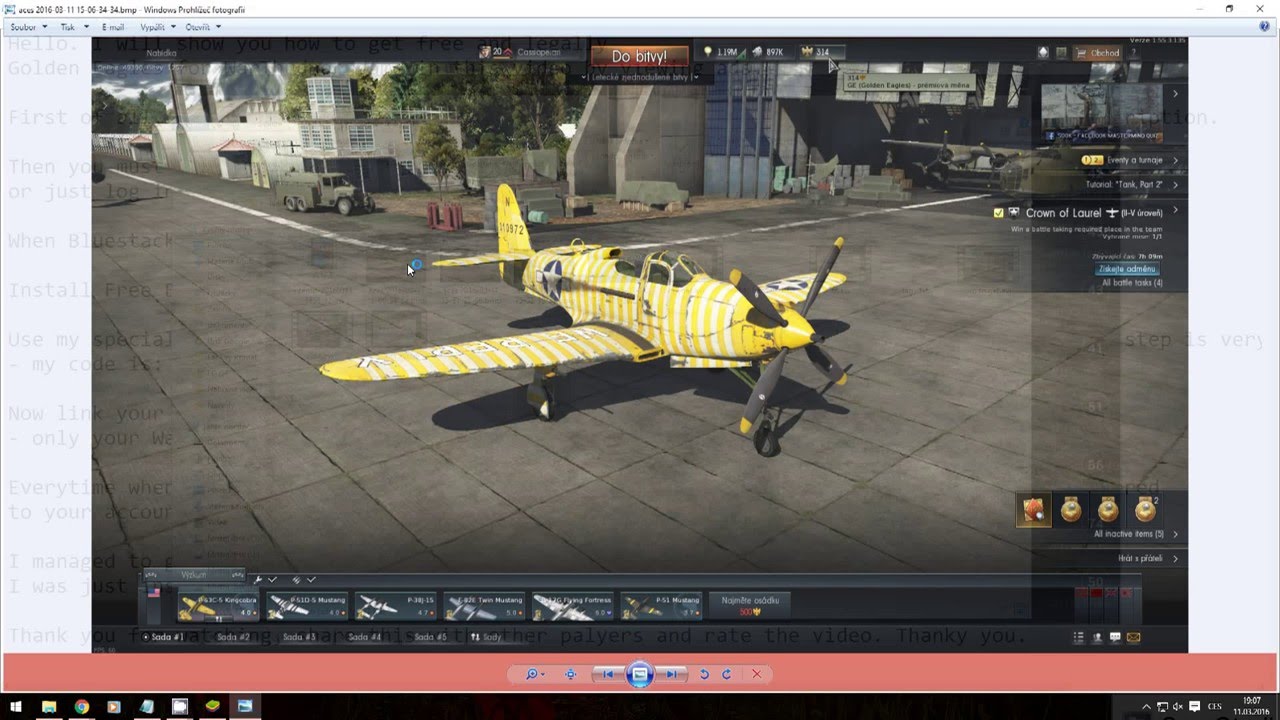Select the P-51D-5 Mustang slot
This screenshot has height=720, width=1280.
click(307, 605)
